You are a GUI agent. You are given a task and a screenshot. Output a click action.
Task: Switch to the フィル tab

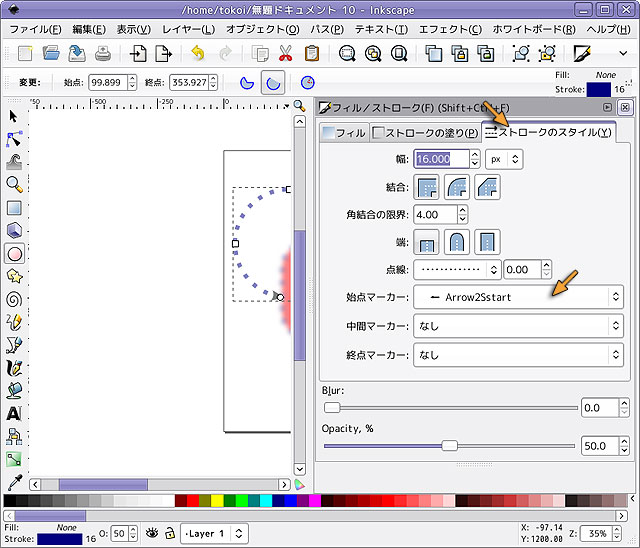343,133
